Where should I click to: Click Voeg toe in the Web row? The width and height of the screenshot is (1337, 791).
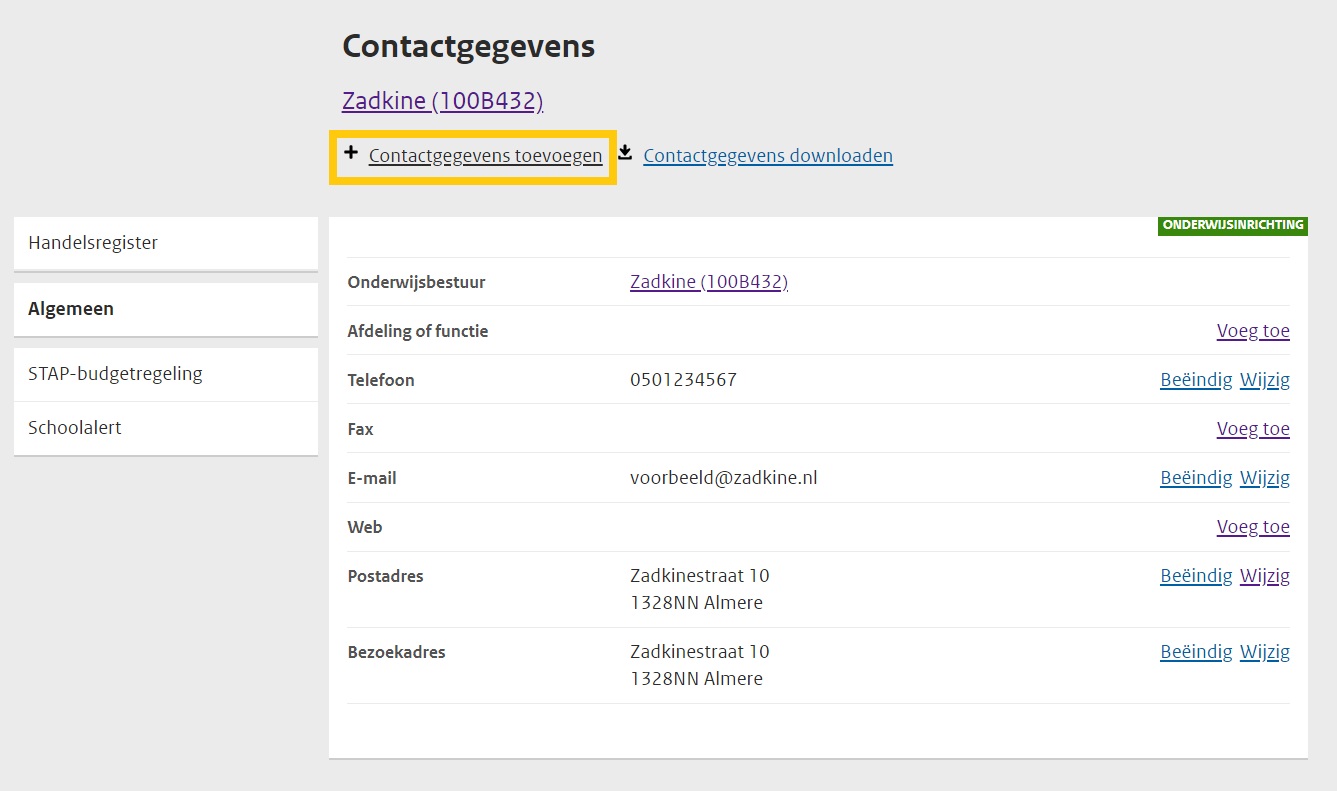(1253, 527)
